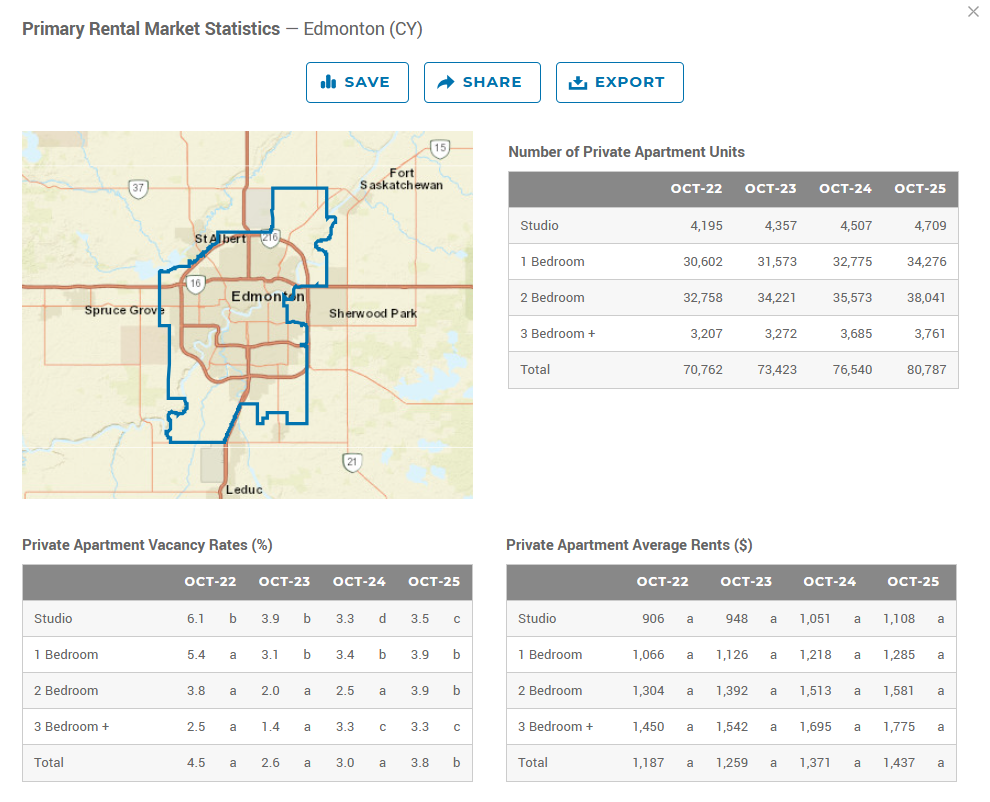Click the Highway 15 shield on map
Screen dimensions: 990x802
(x=439, y=148)
